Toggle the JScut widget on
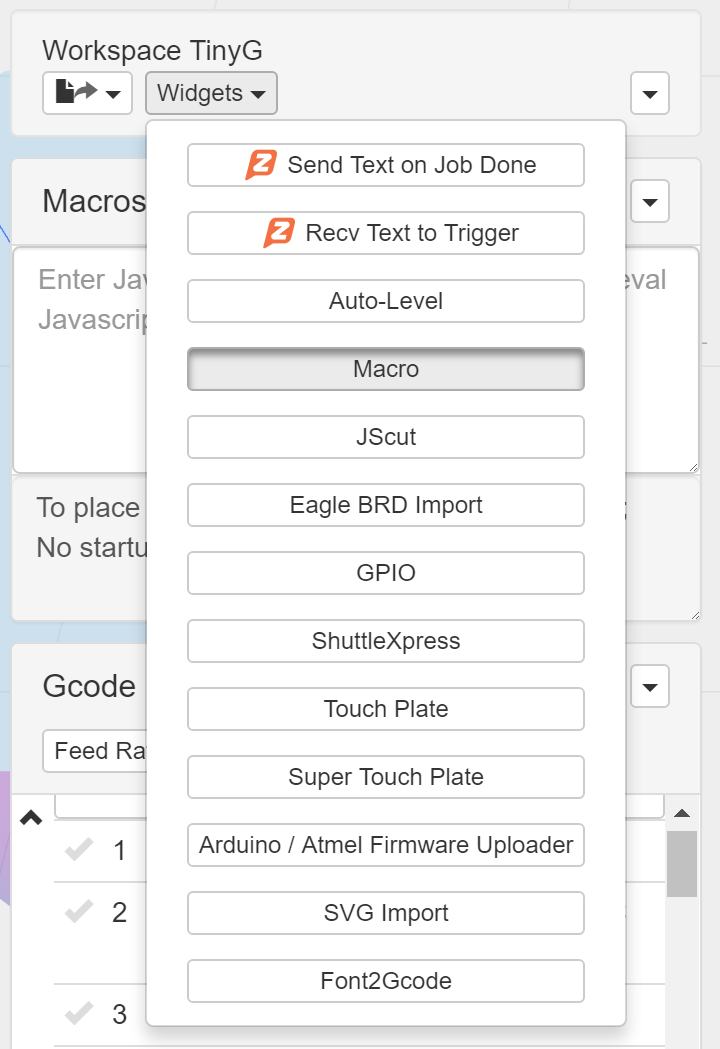 click(386, 437)
